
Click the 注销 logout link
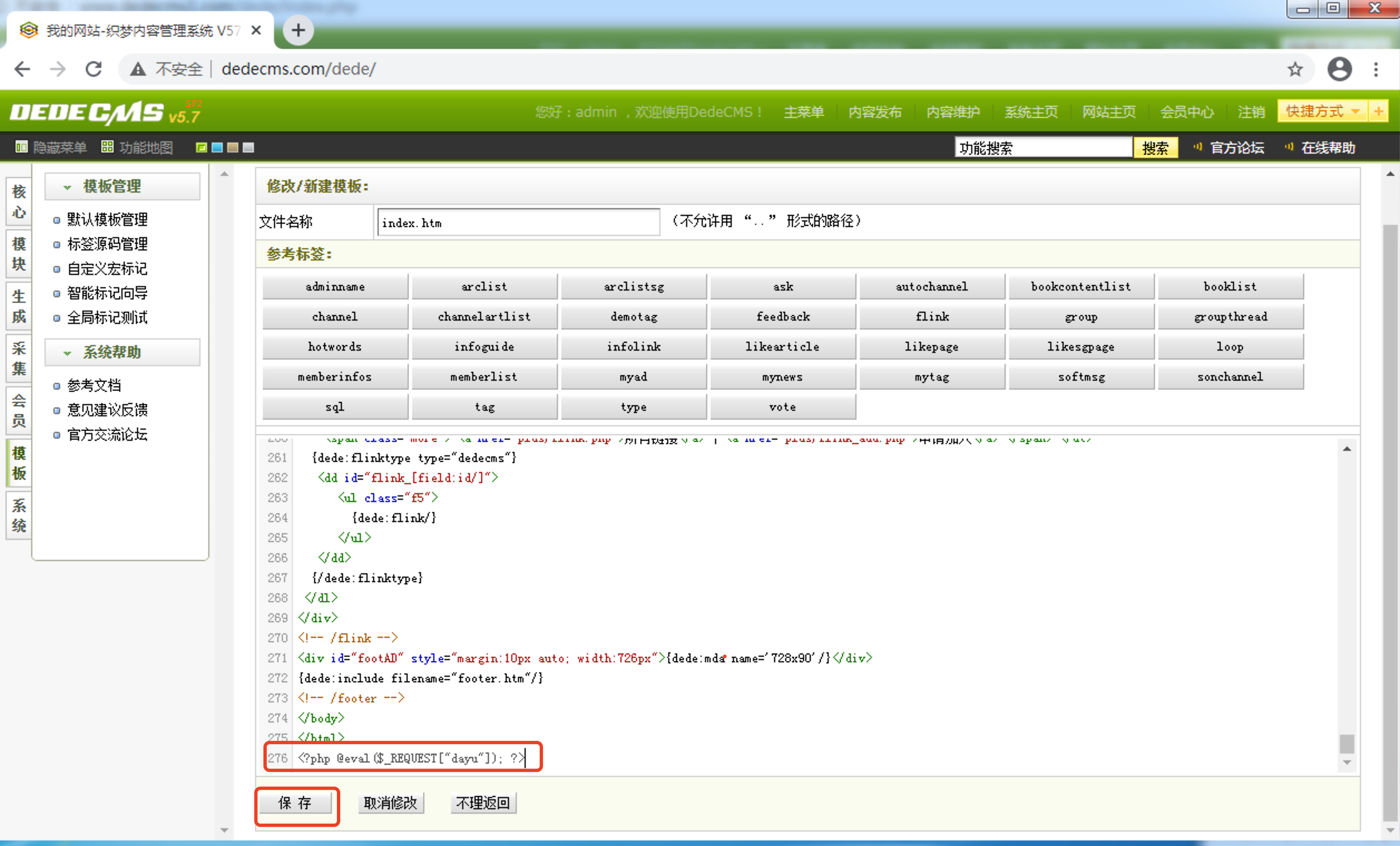click(x=1251, y=112)
